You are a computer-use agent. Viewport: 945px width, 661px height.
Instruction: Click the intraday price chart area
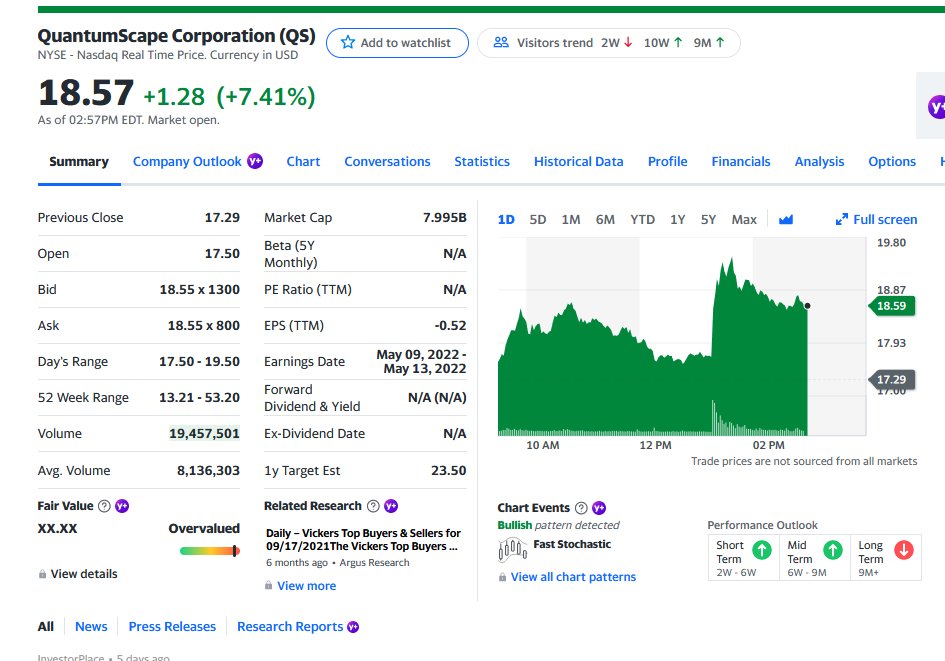coord(682,336)
